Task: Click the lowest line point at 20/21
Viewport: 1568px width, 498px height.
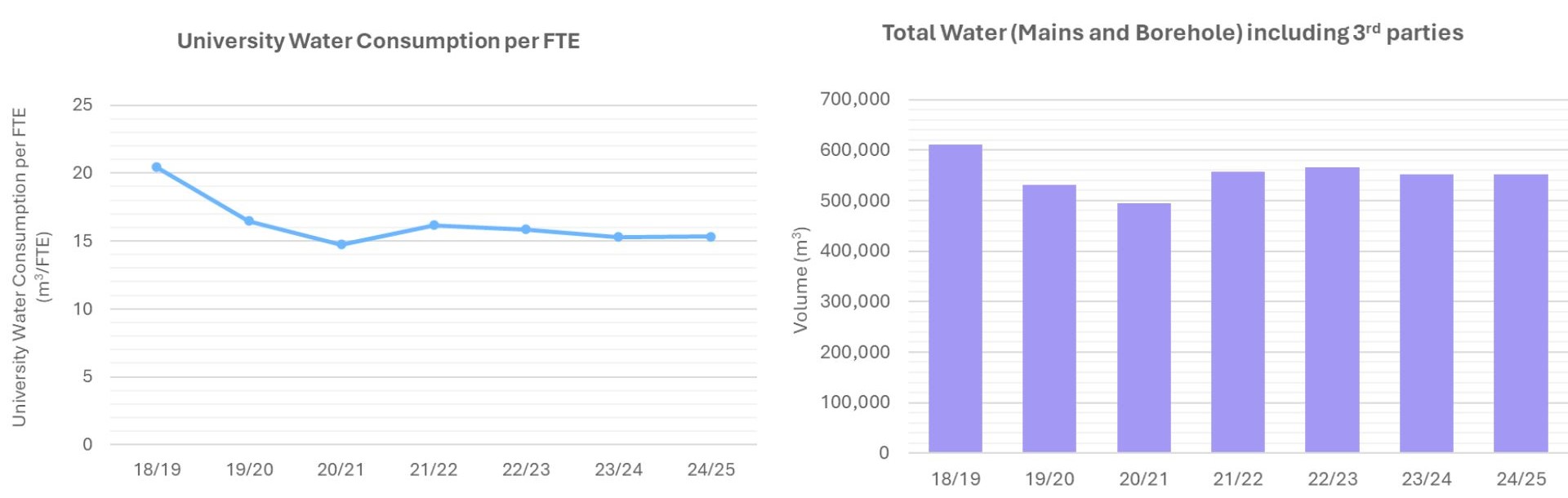Action: [x=341, y=244]
